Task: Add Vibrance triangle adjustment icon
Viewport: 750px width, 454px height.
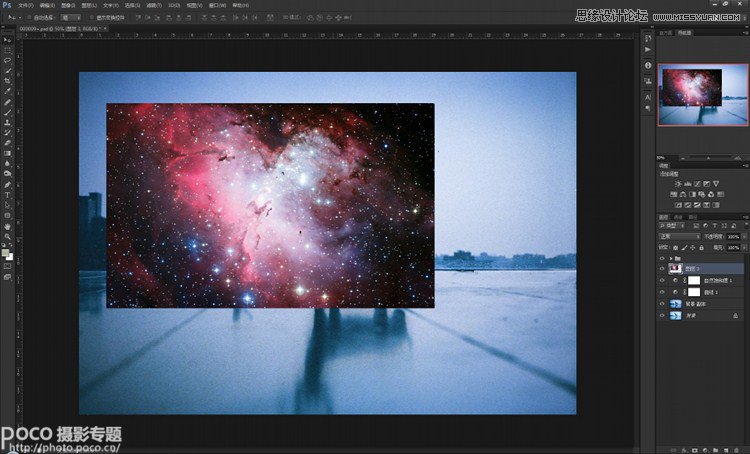Action: pos(716,184)
